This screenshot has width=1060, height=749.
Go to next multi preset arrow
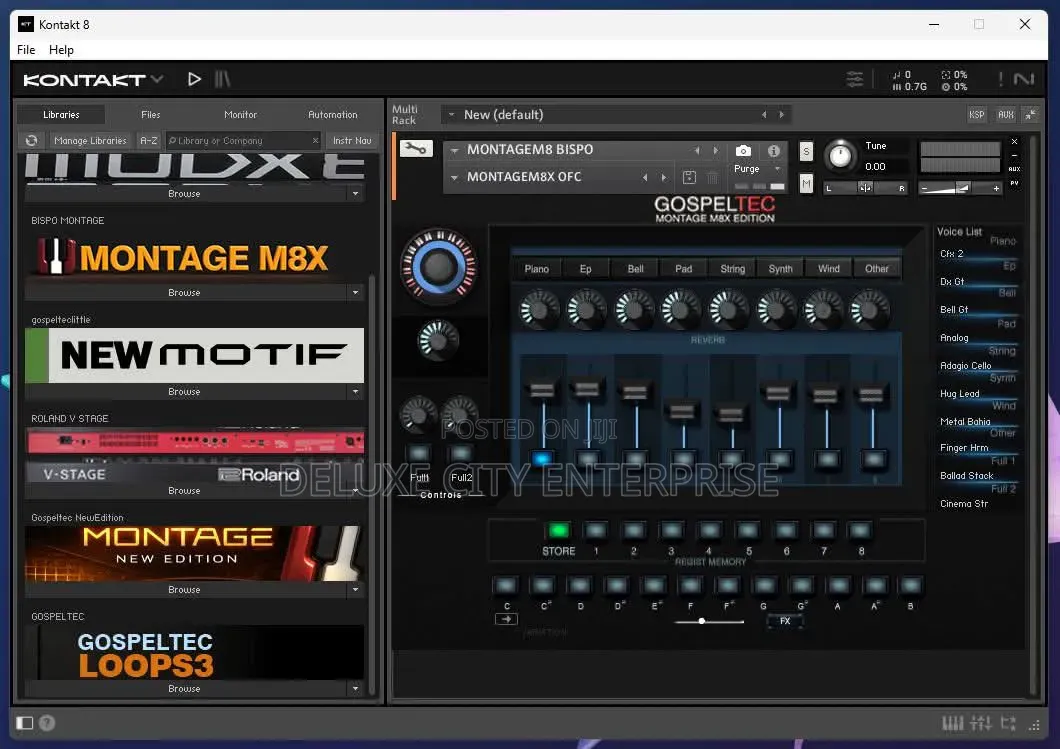tap(781, 115)
